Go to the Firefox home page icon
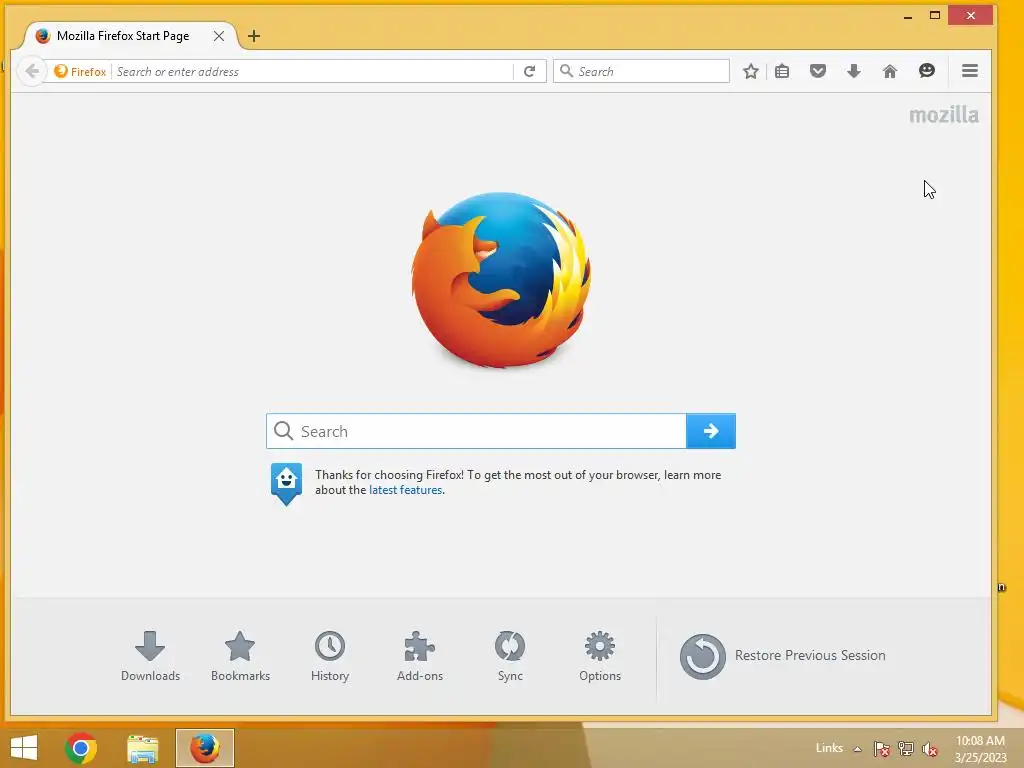The height and width of the screenshot is (768, 1024). pos(889,71)
